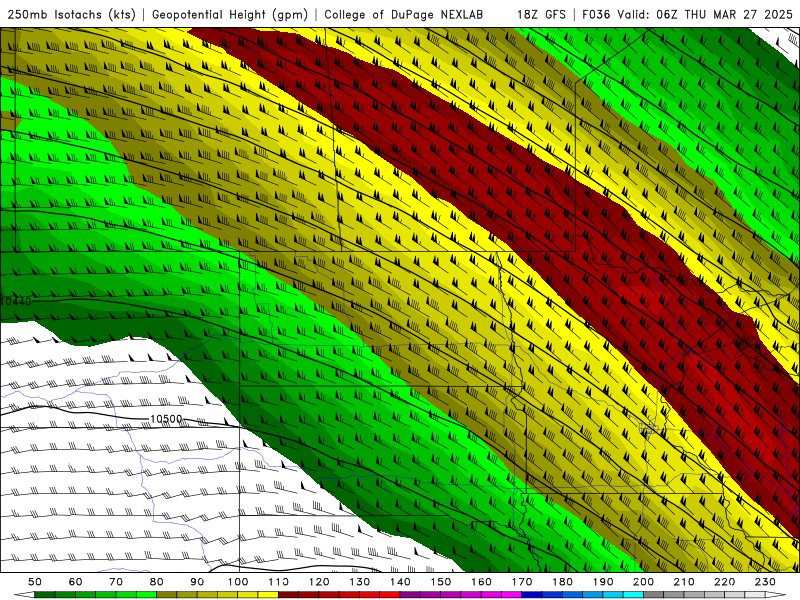Click the 100 value on the color scale

click(x=238, y=582)
